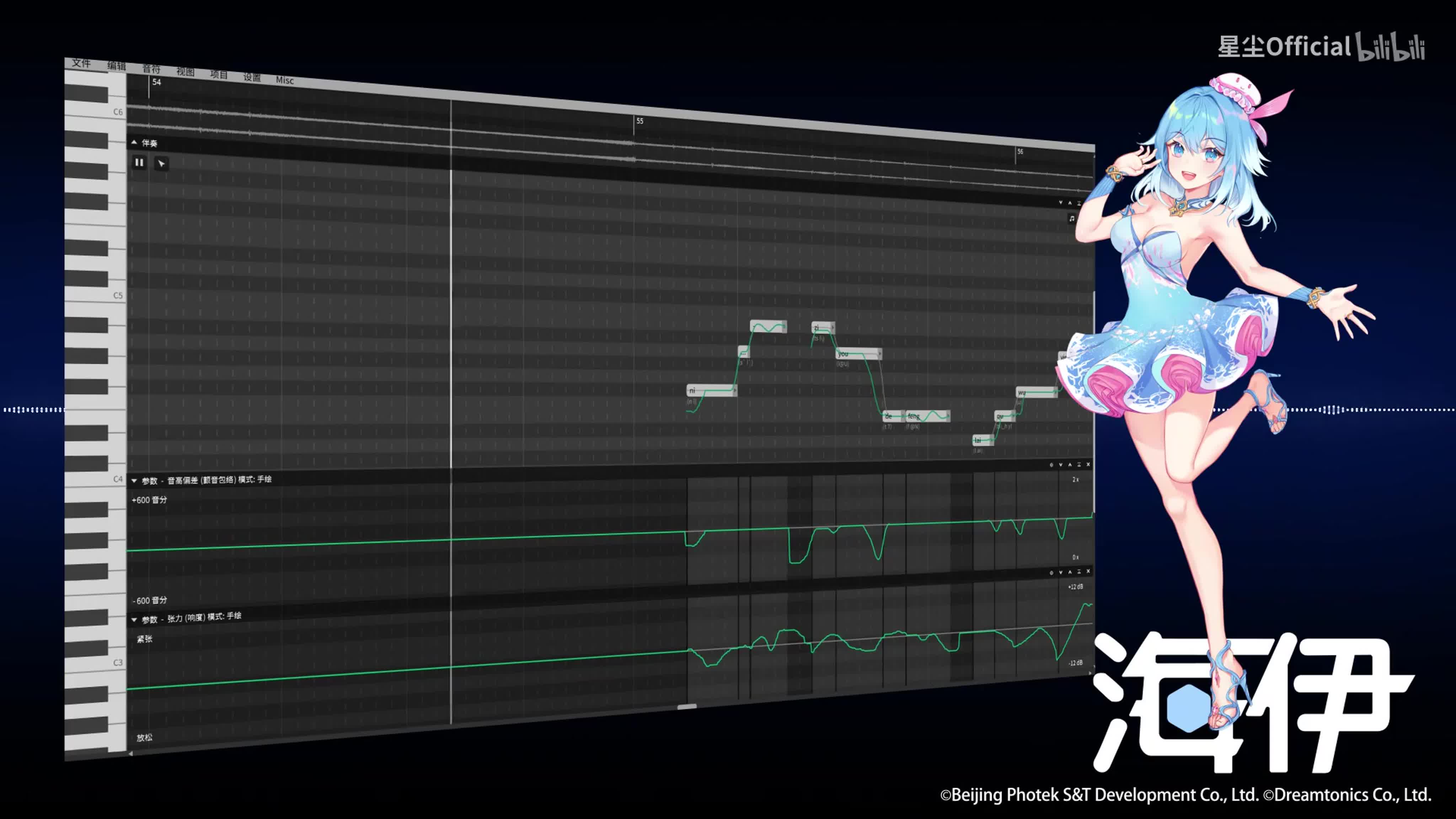
Task: Open the 编辑 (Edit) menu
Action: pyautogui.click(x=117, y=65)
